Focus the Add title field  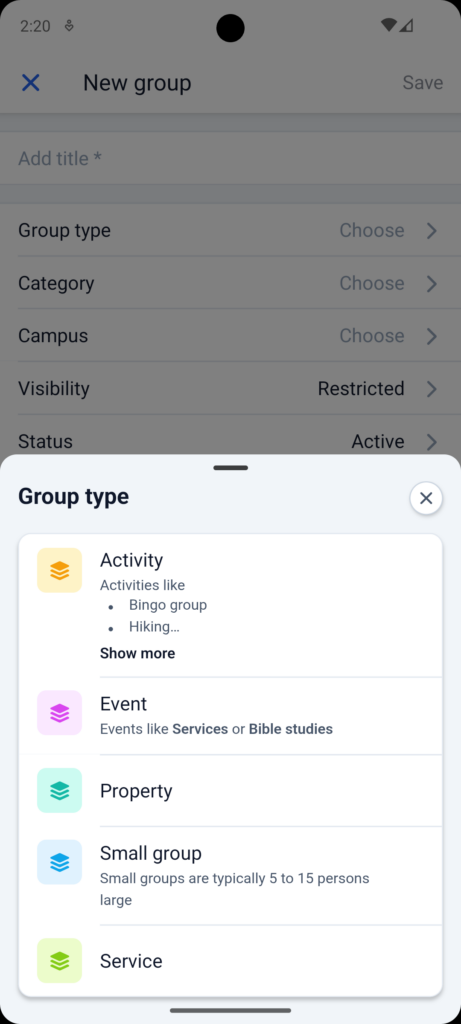[230, 159]
